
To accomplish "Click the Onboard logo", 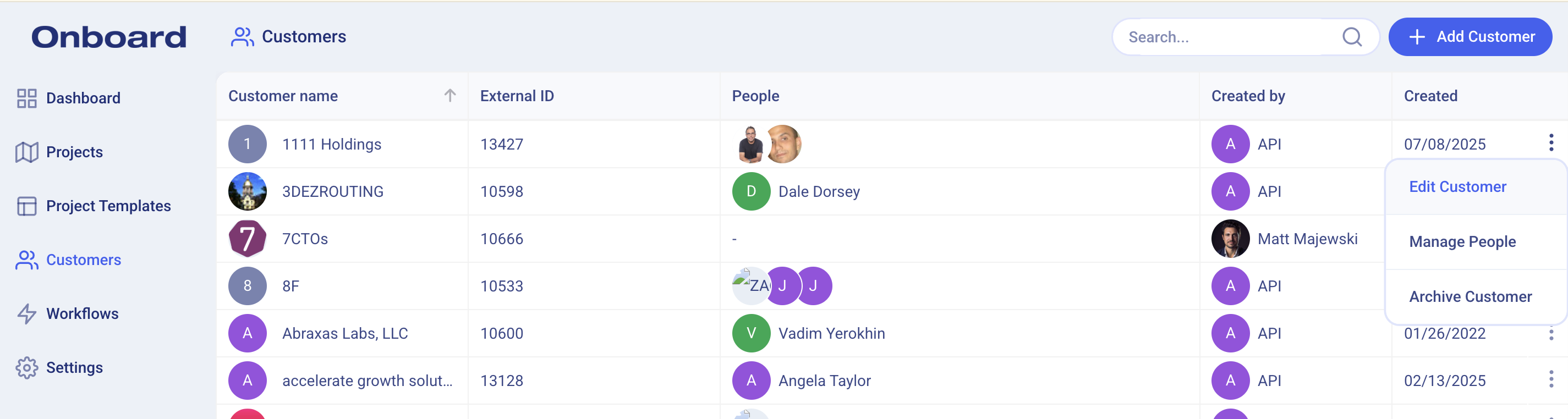I will pos(109,37).
